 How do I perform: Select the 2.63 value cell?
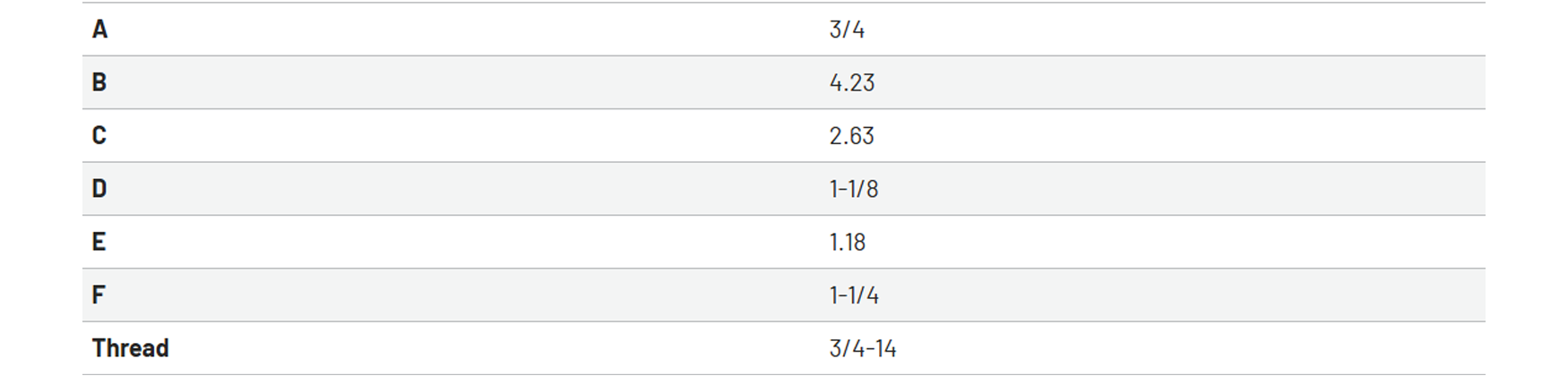[852, 135]
